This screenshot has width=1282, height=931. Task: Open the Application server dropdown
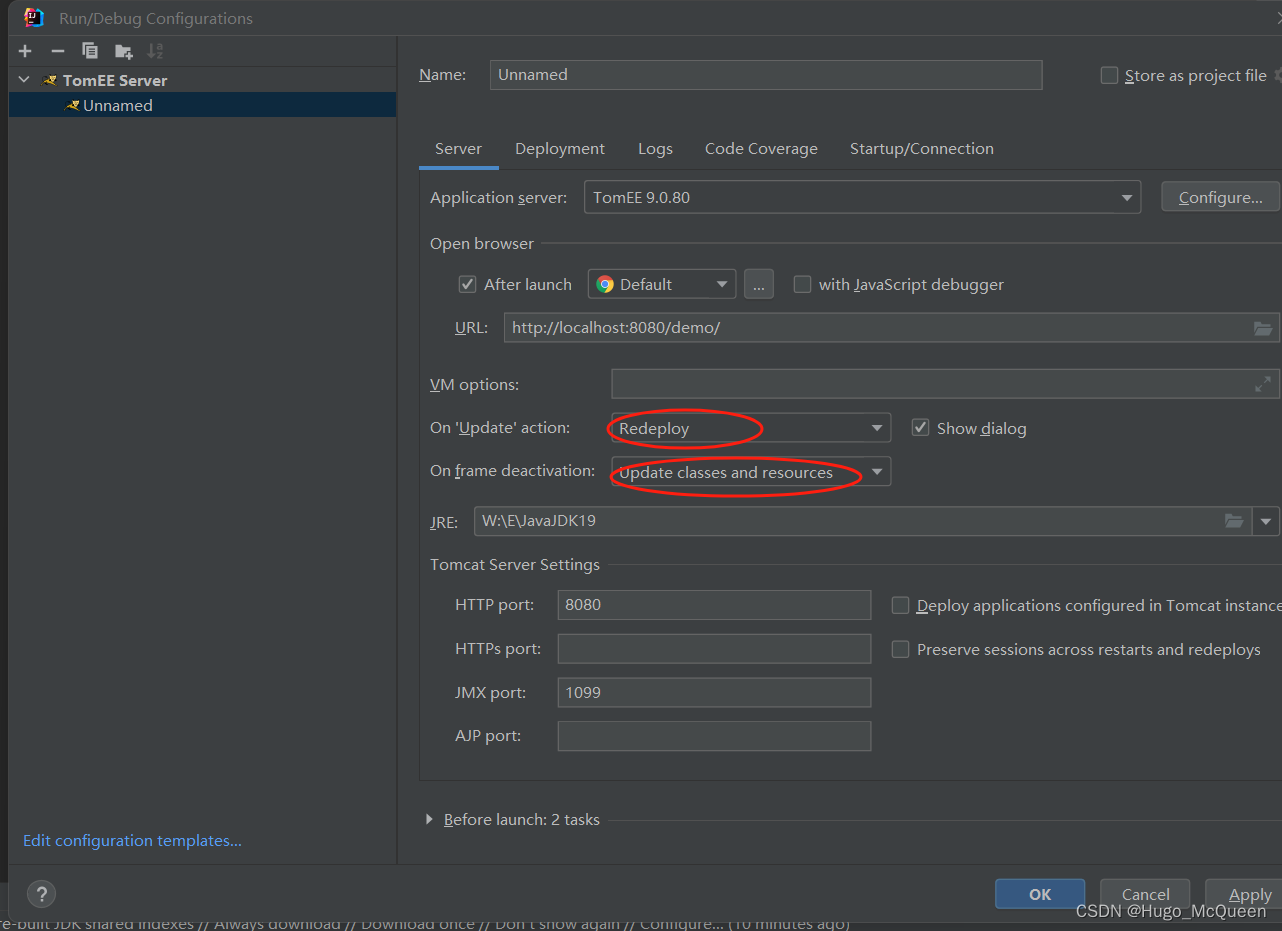pos(862,197)
